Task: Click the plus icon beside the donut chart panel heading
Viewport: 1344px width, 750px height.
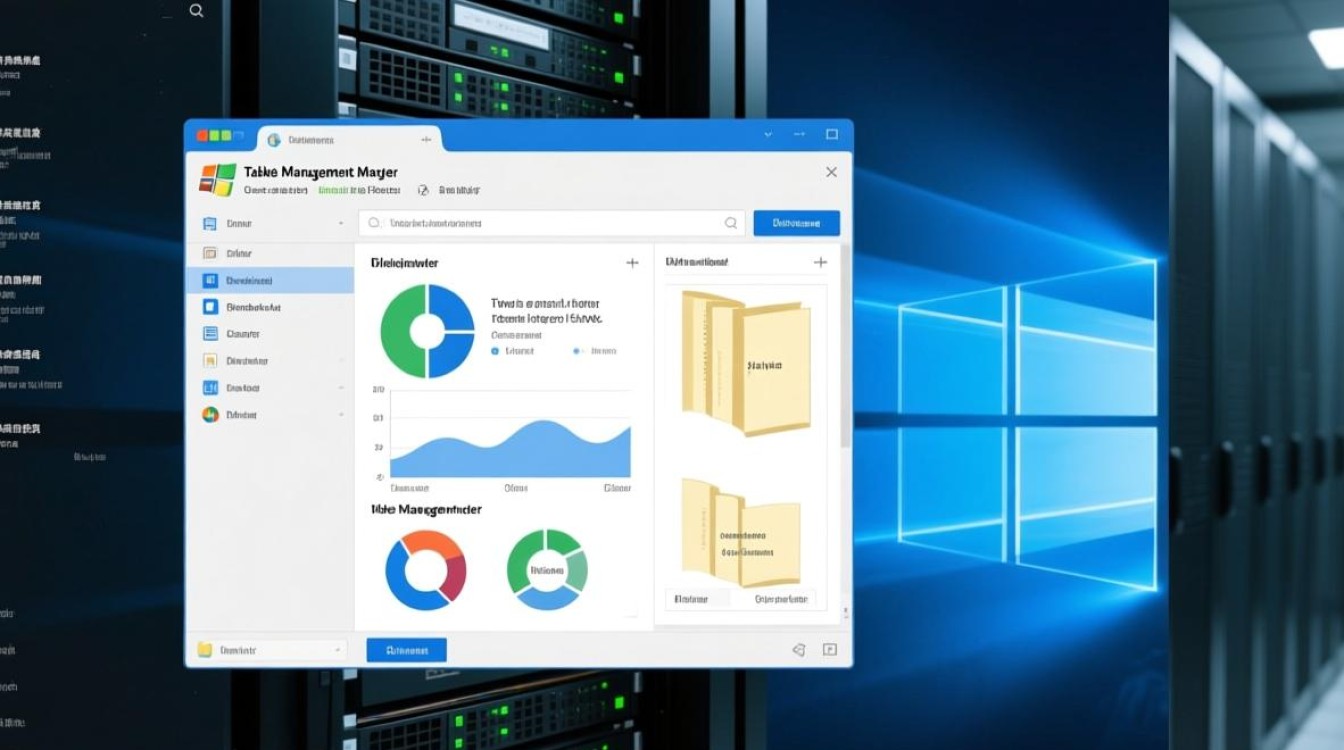Action: click(632, 263)
